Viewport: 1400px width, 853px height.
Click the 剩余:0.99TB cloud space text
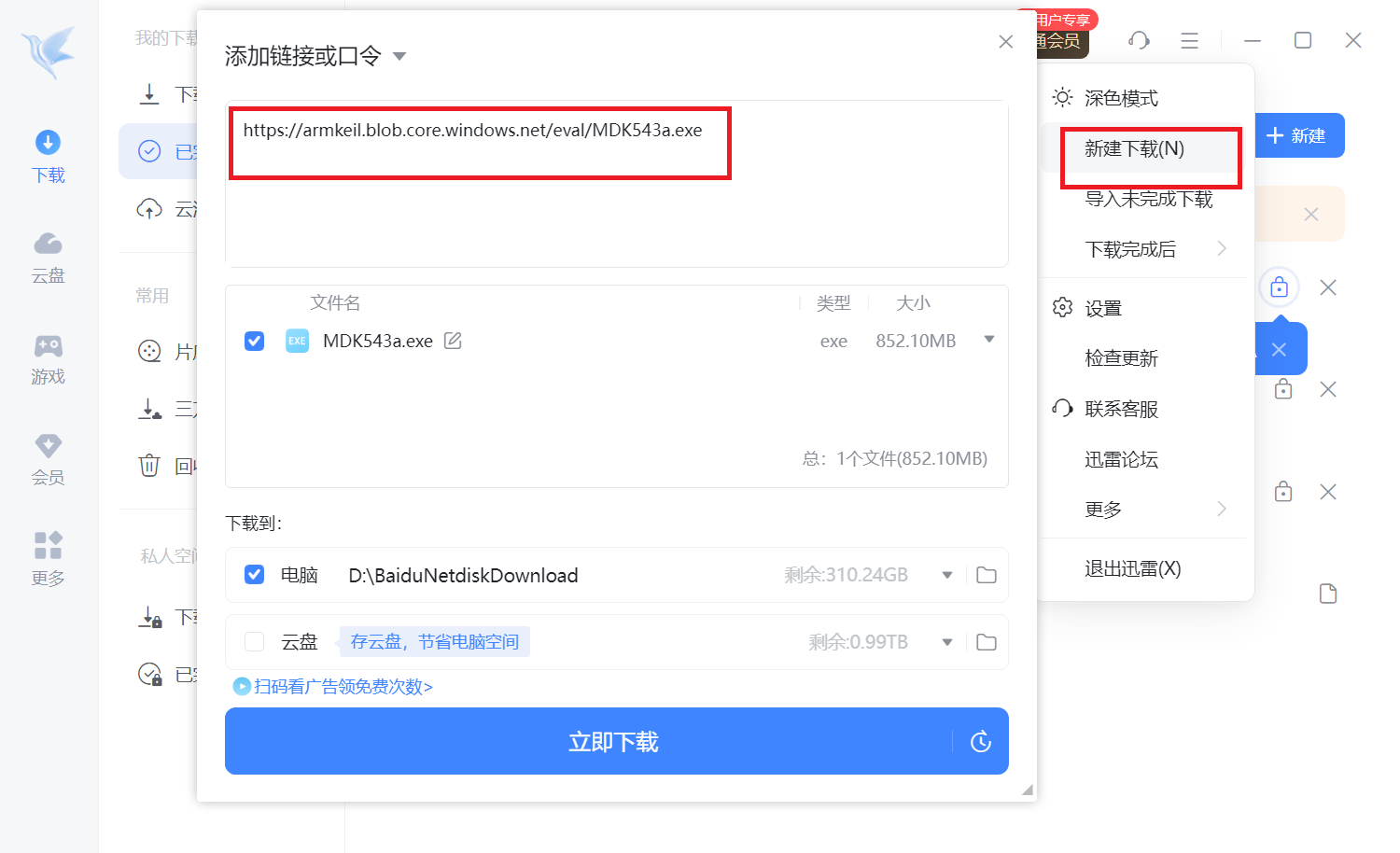coord(858,642)
